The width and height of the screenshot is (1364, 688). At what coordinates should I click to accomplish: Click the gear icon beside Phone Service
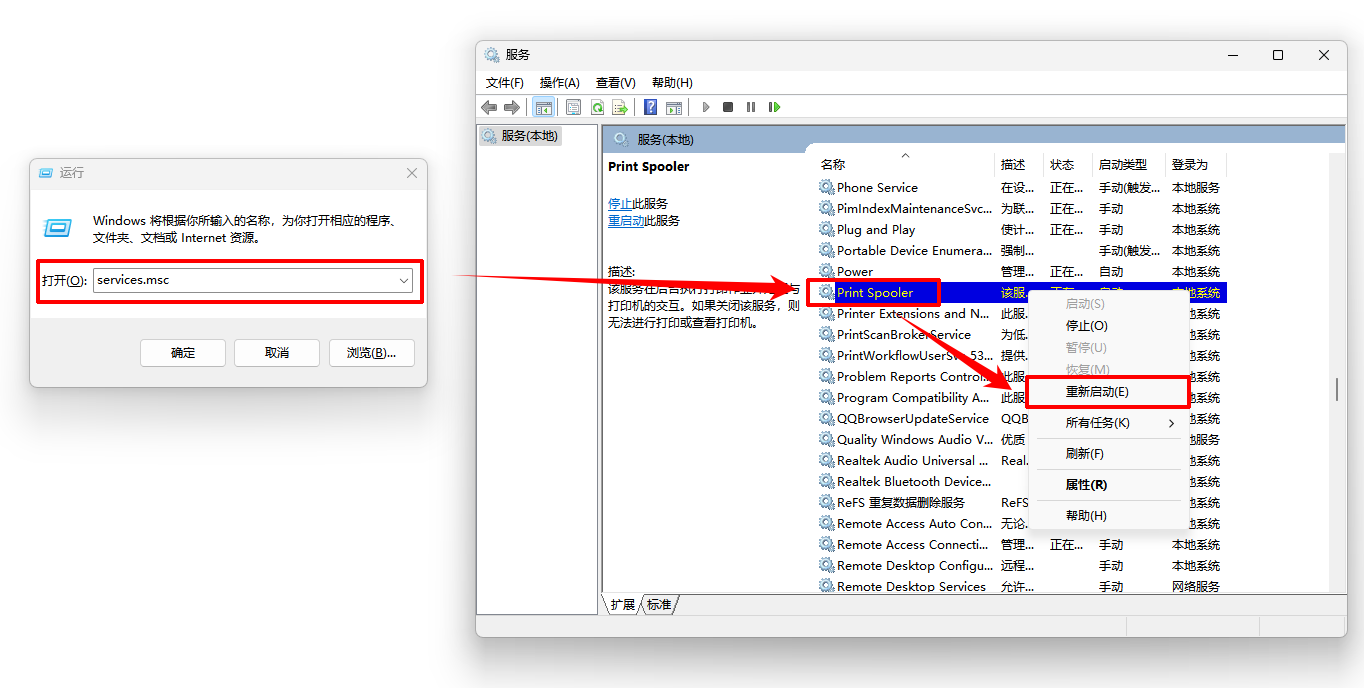click(x=826, y=187)
